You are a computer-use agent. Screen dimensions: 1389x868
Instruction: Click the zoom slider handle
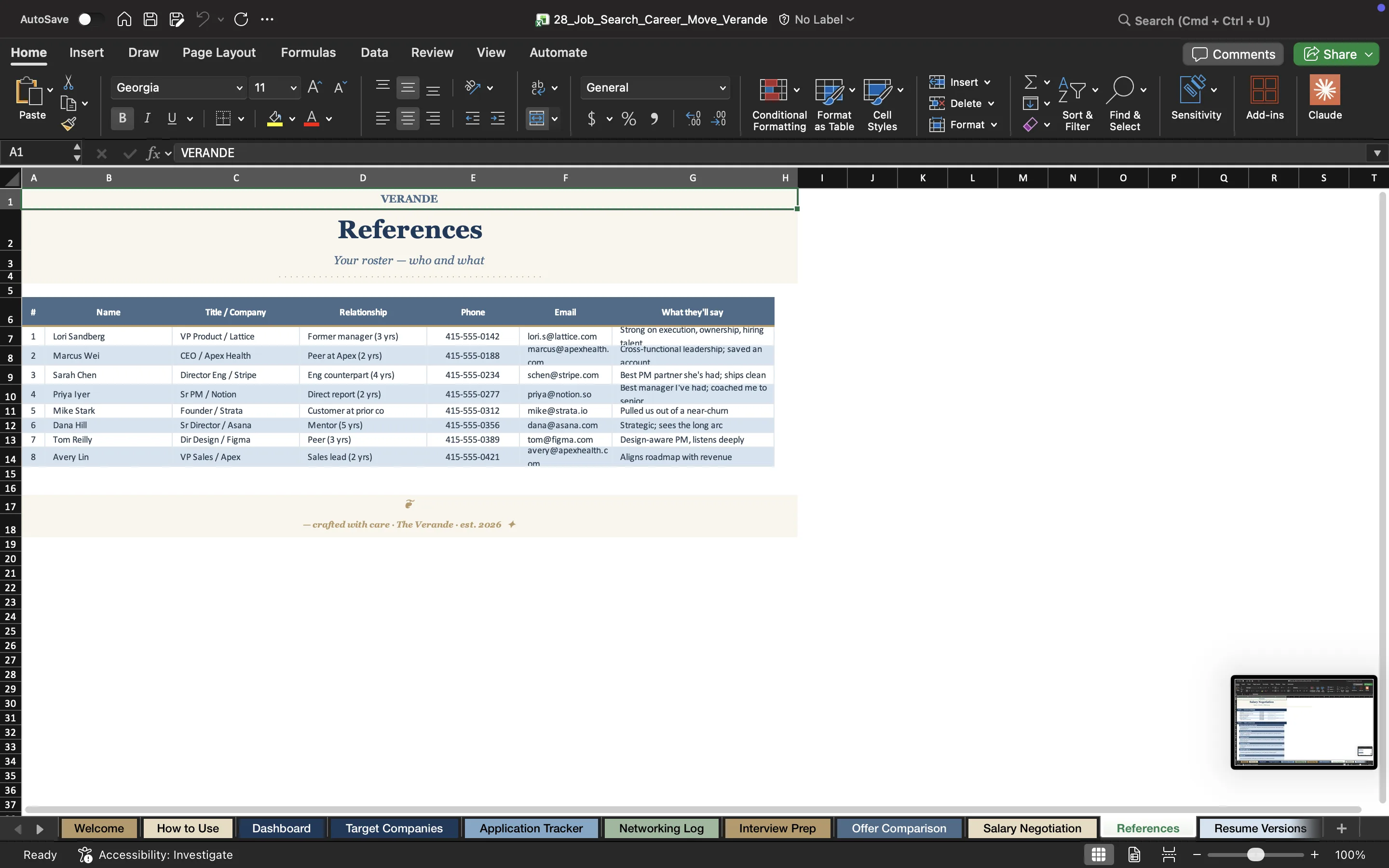pyautogui.click(x=1255, y=855)
